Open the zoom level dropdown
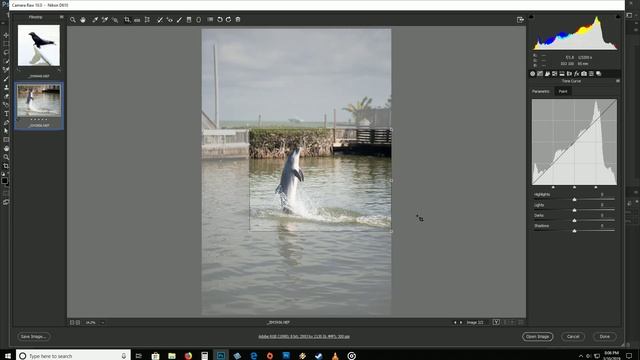Screen dimensions: 640x360 (x=102, y=322)
